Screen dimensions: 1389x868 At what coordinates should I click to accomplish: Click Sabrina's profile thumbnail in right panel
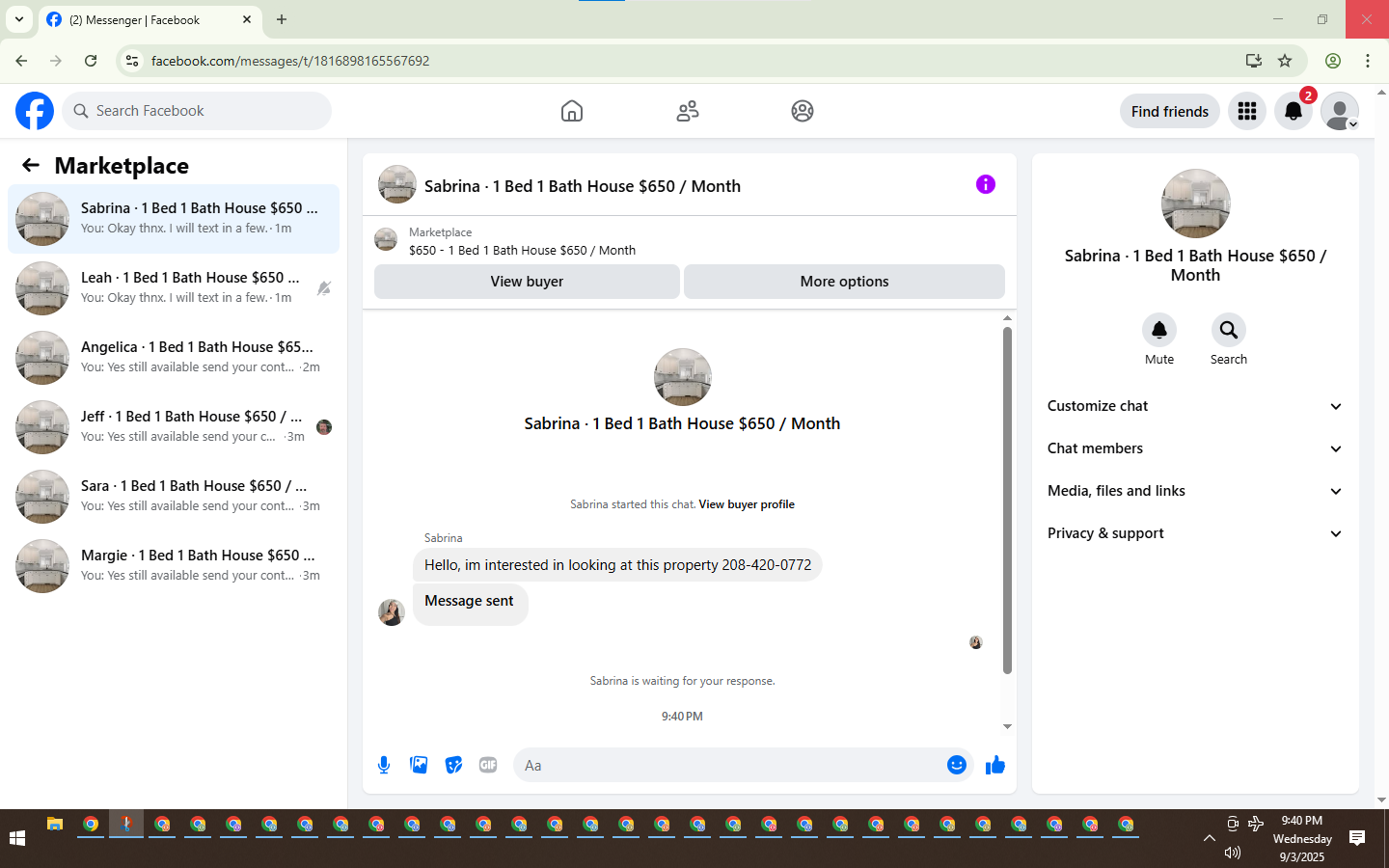[1196, 203]
